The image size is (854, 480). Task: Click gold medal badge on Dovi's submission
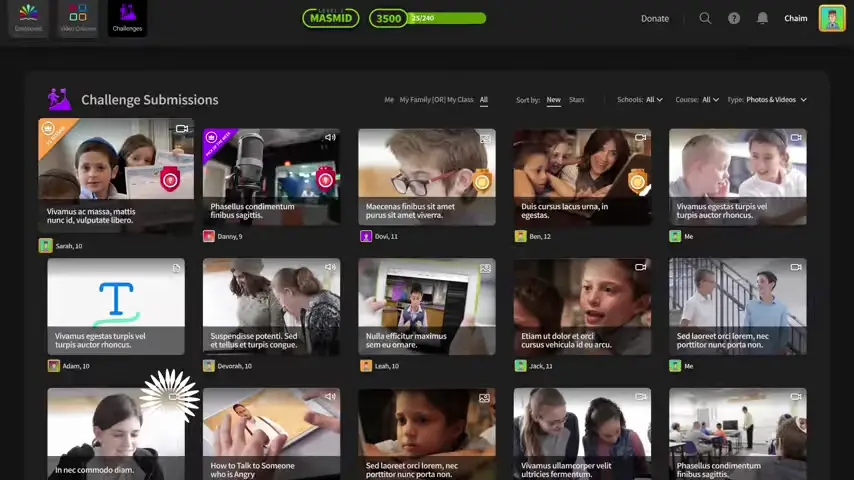[x=482, y=180]
